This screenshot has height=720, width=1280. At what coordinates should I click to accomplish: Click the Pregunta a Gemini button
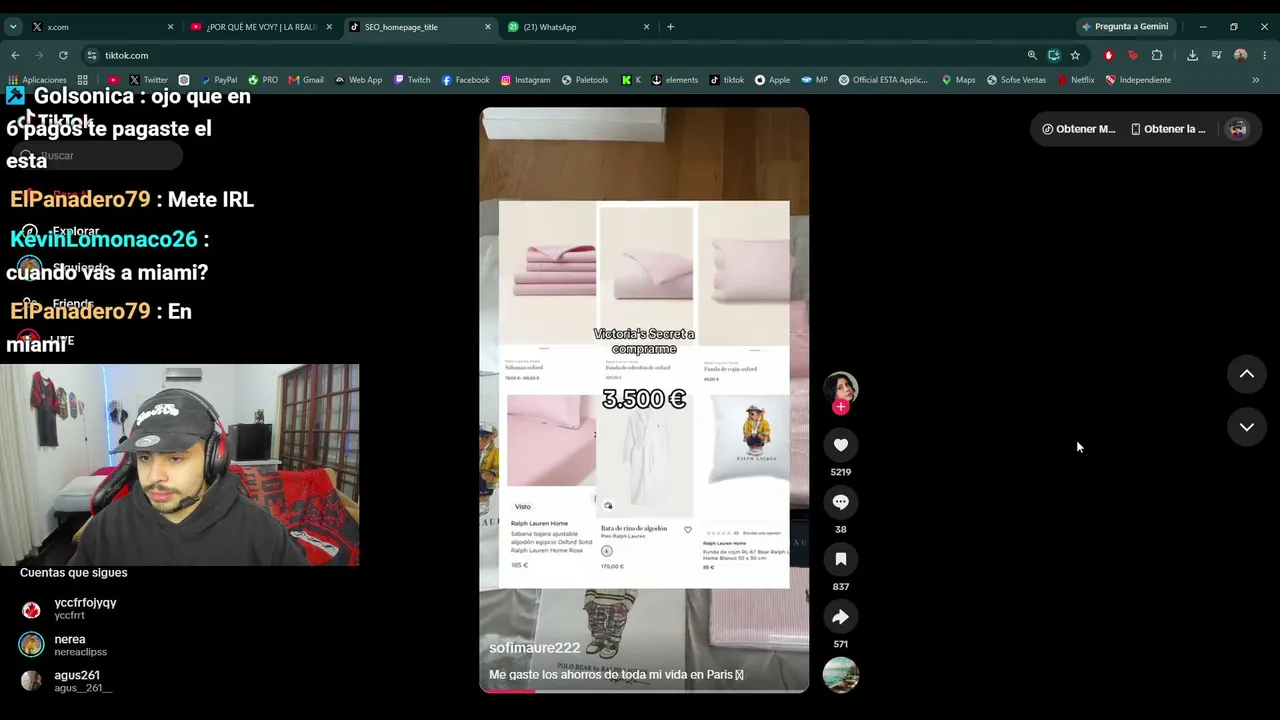(x=1125, y=27)
